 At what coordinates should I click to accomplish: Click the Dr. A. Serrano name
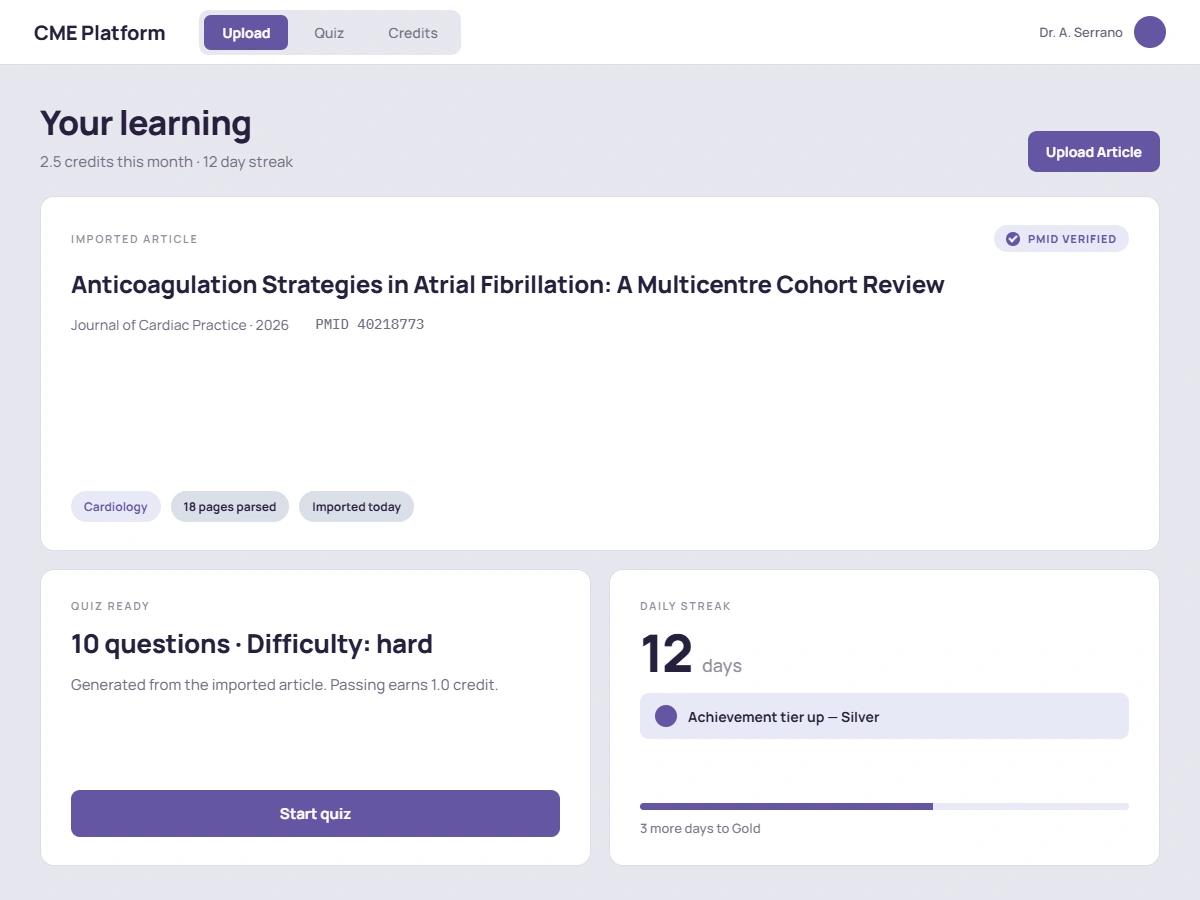[x=1081, y=33]
